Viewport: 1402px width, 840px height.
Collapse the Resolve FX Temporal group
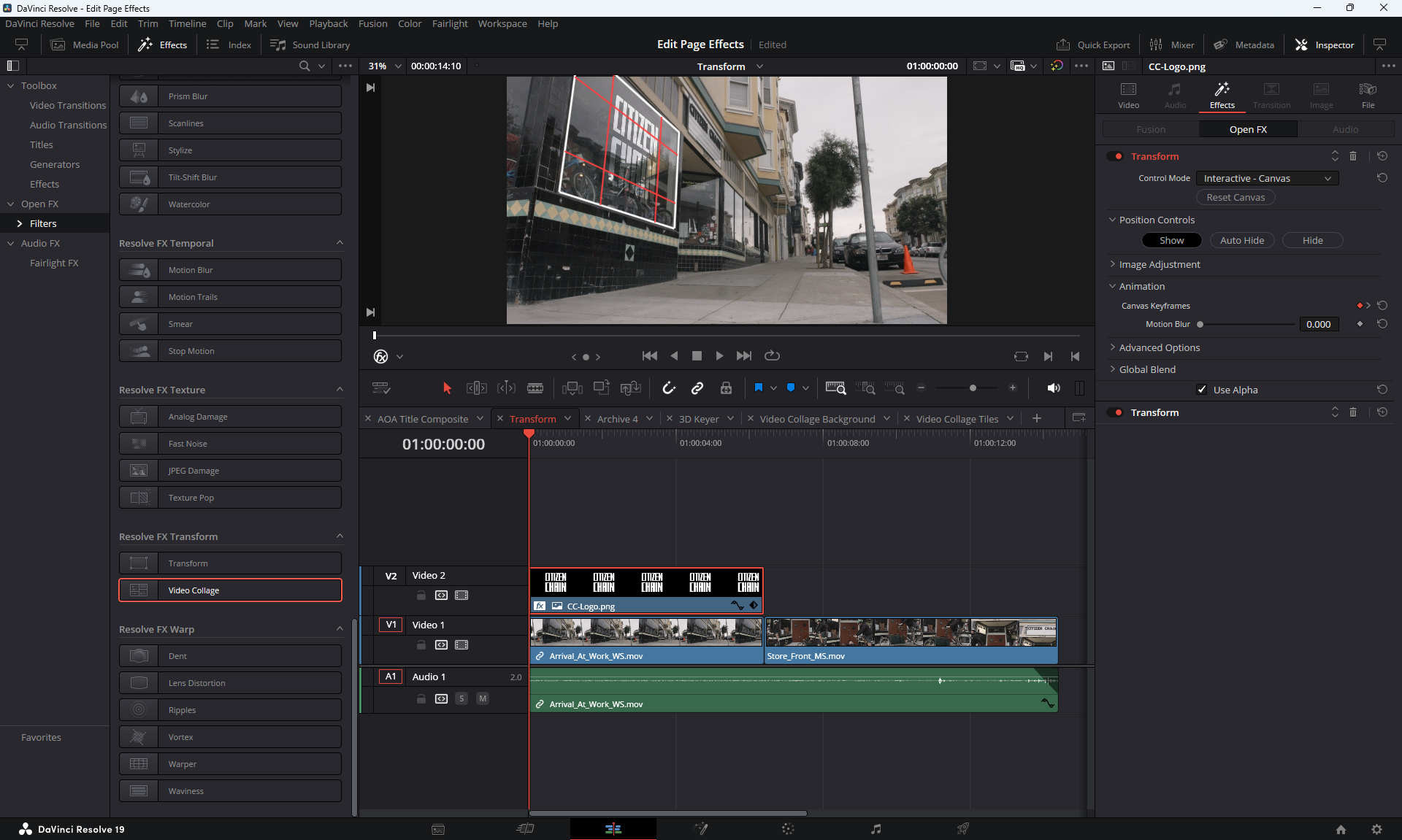[x=340, y=243]
